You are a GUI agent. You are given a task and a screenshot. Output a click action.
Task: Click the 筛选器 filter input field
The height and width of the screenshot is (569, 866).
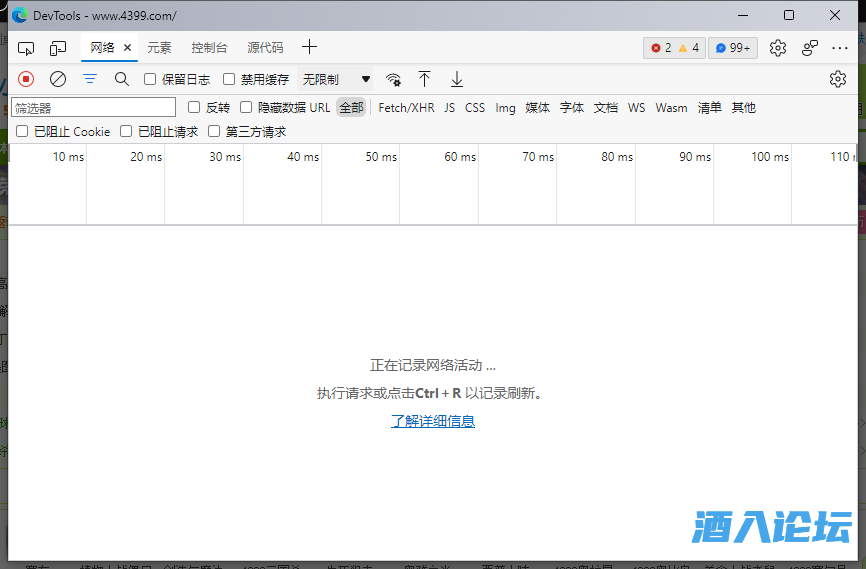(93, 108)
